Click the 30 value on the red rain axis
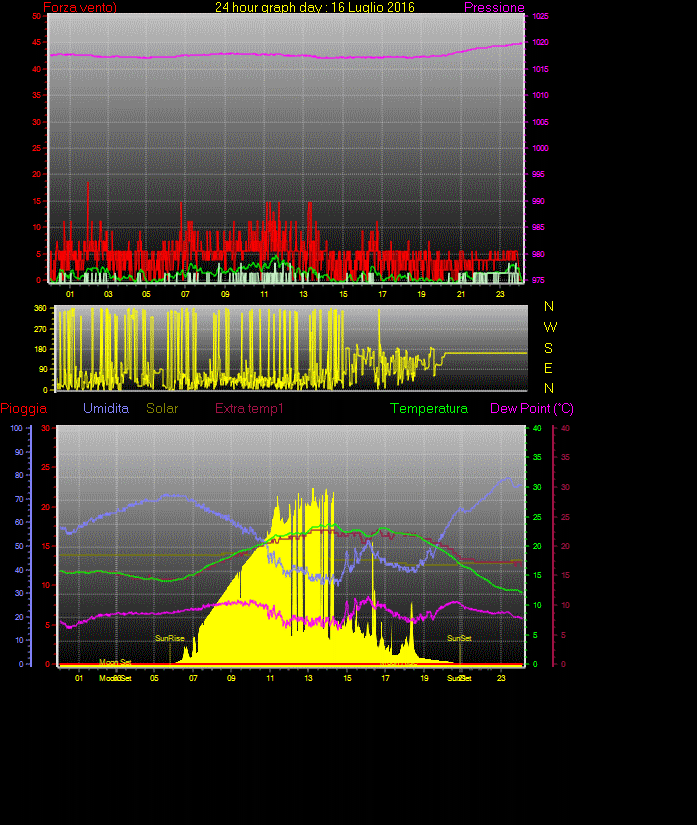697x825 pixels. click(46, 428)
